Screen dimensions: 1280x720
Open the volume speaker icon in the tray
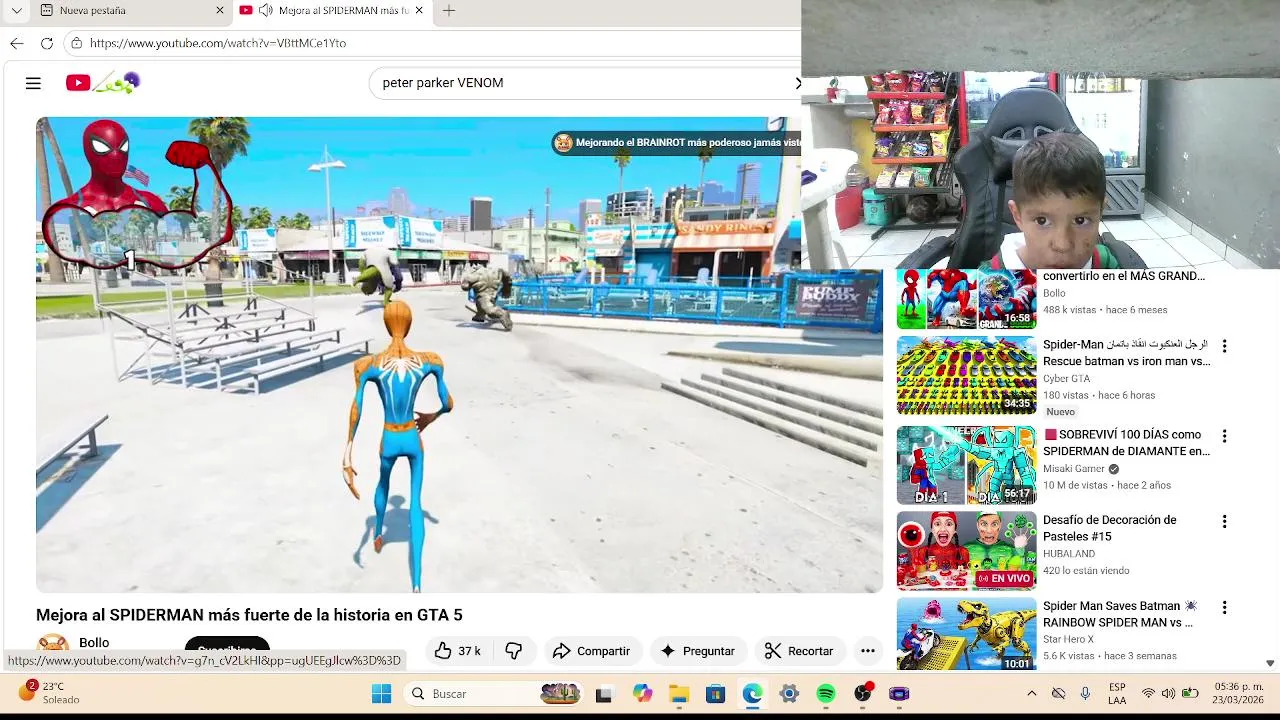pos(1169,694)
